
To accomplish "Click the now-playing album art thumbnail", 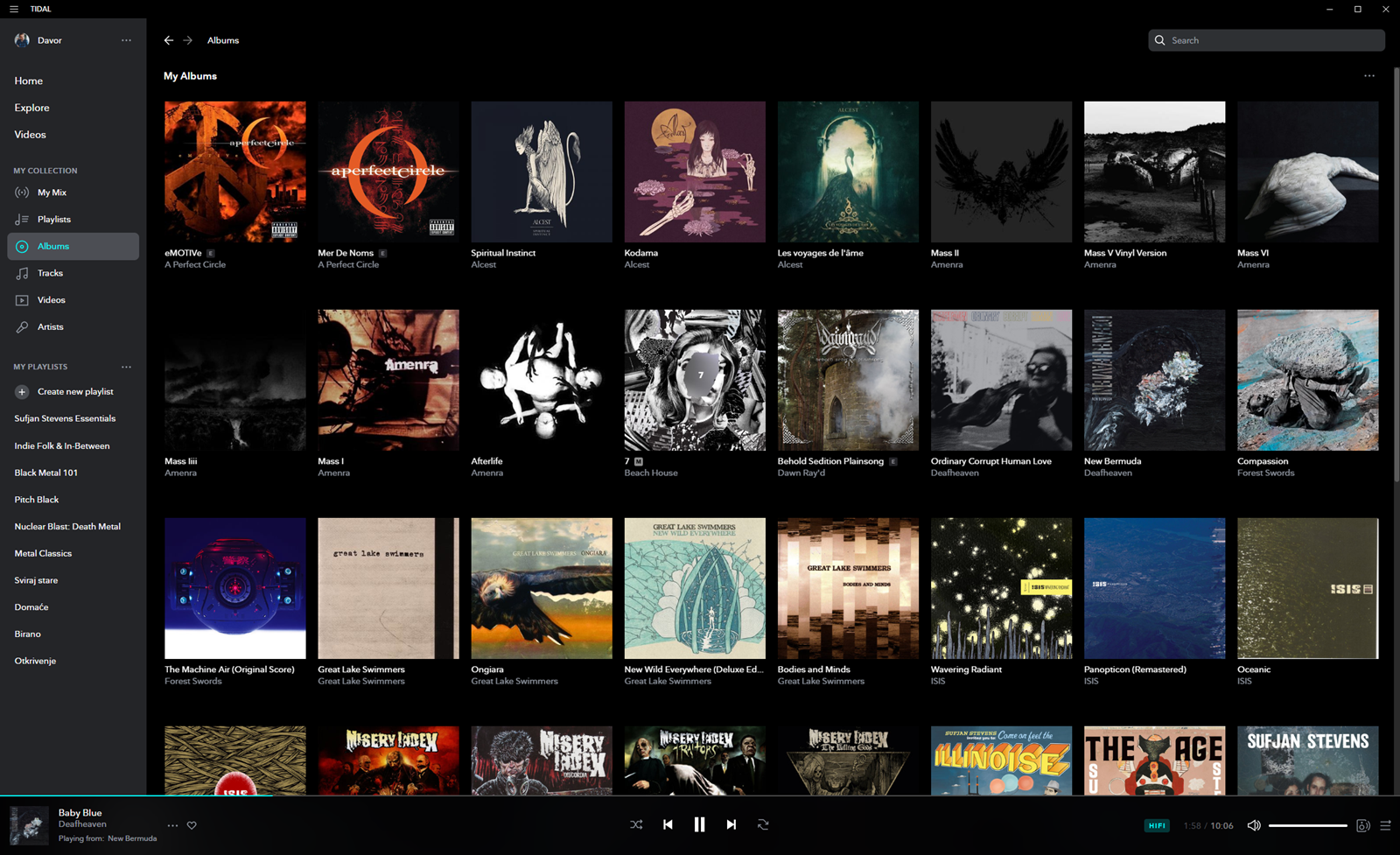I will pos(29,825).
